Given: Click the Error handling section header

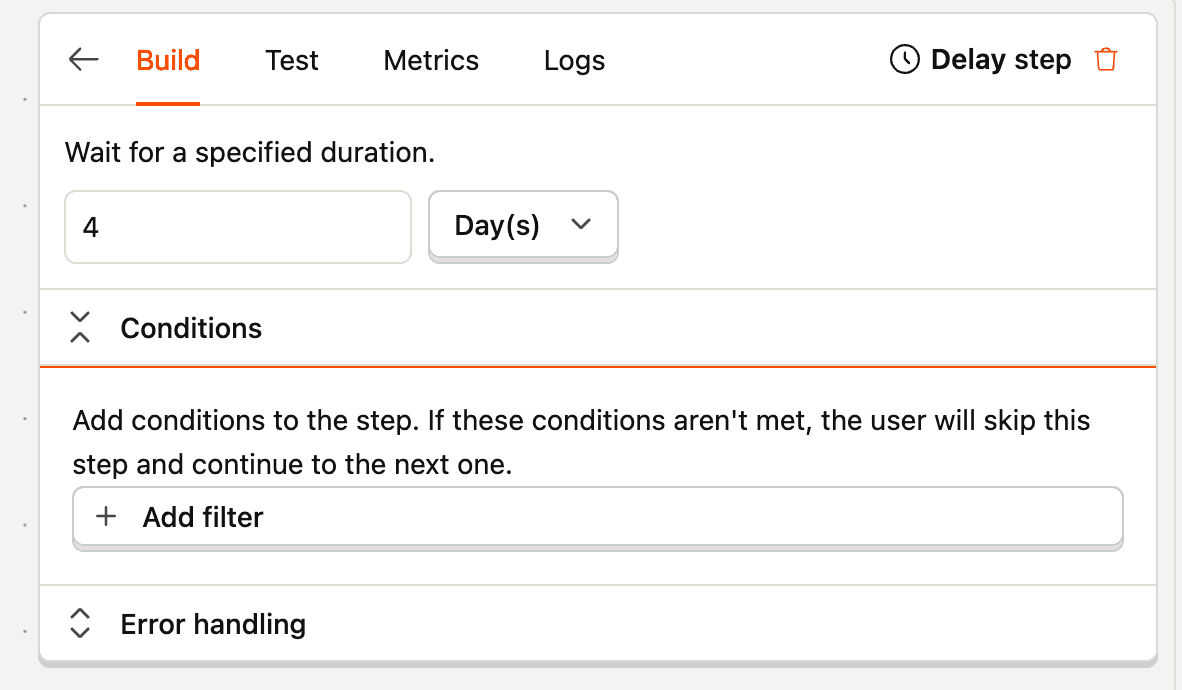Looking at the screenshot, I should coord(212,623).
